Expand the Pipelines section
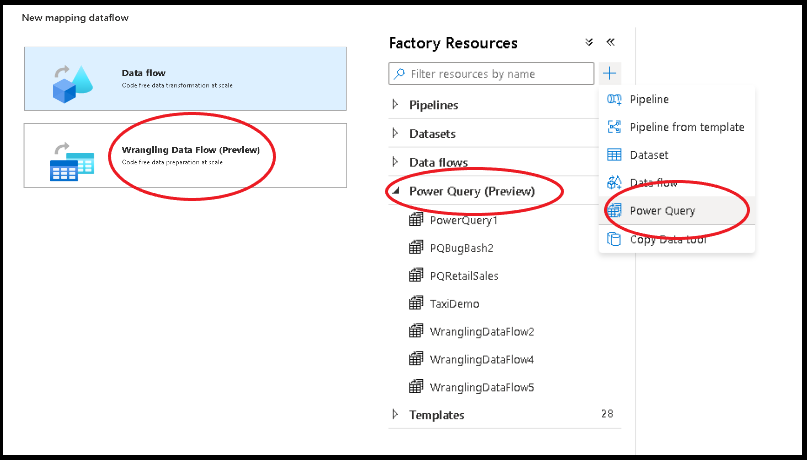 click(395, 105)
